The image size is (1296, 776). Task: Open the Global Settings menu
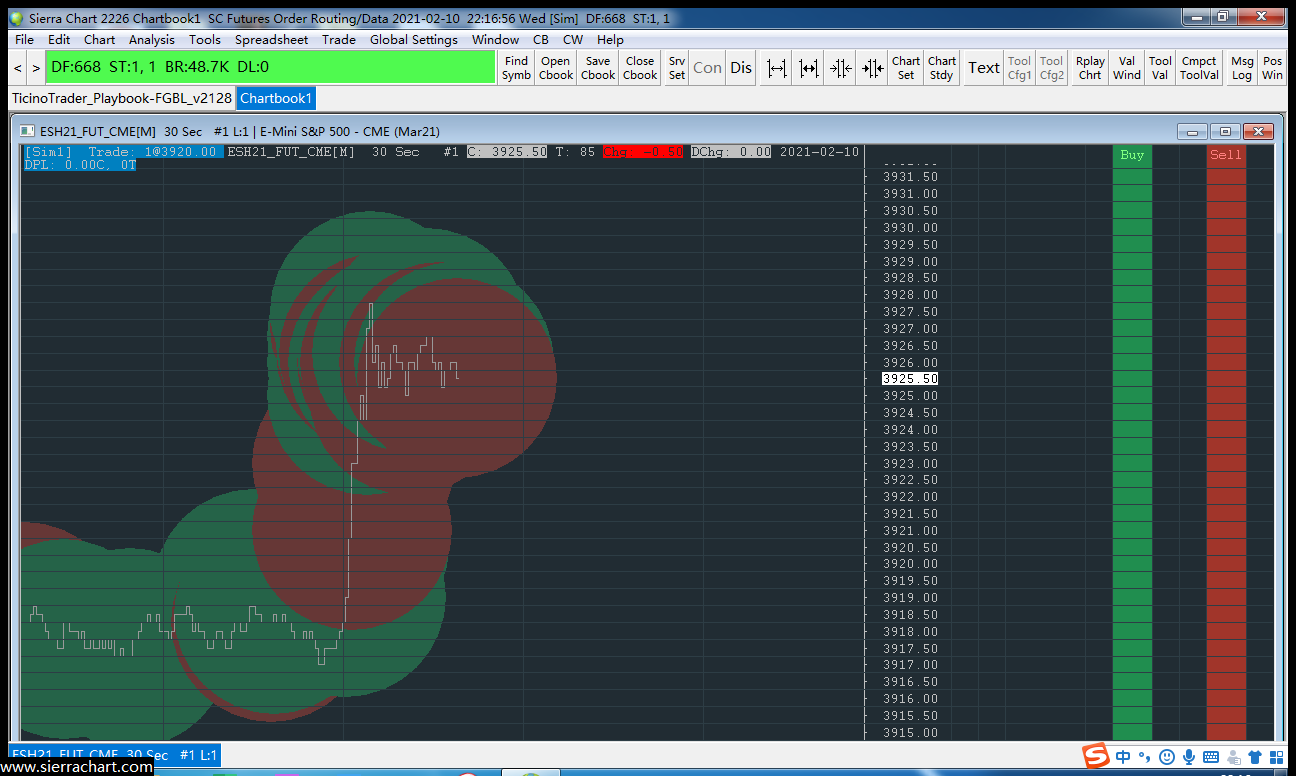[x=414, y=40]
